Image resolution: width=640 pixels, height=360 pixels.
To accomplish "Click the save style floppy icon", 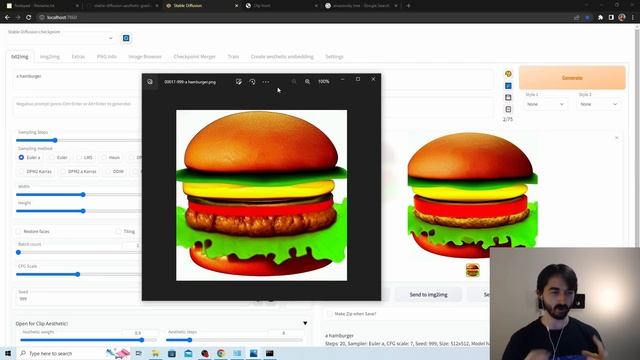I will pyautogui.click(x=508, y=98).
